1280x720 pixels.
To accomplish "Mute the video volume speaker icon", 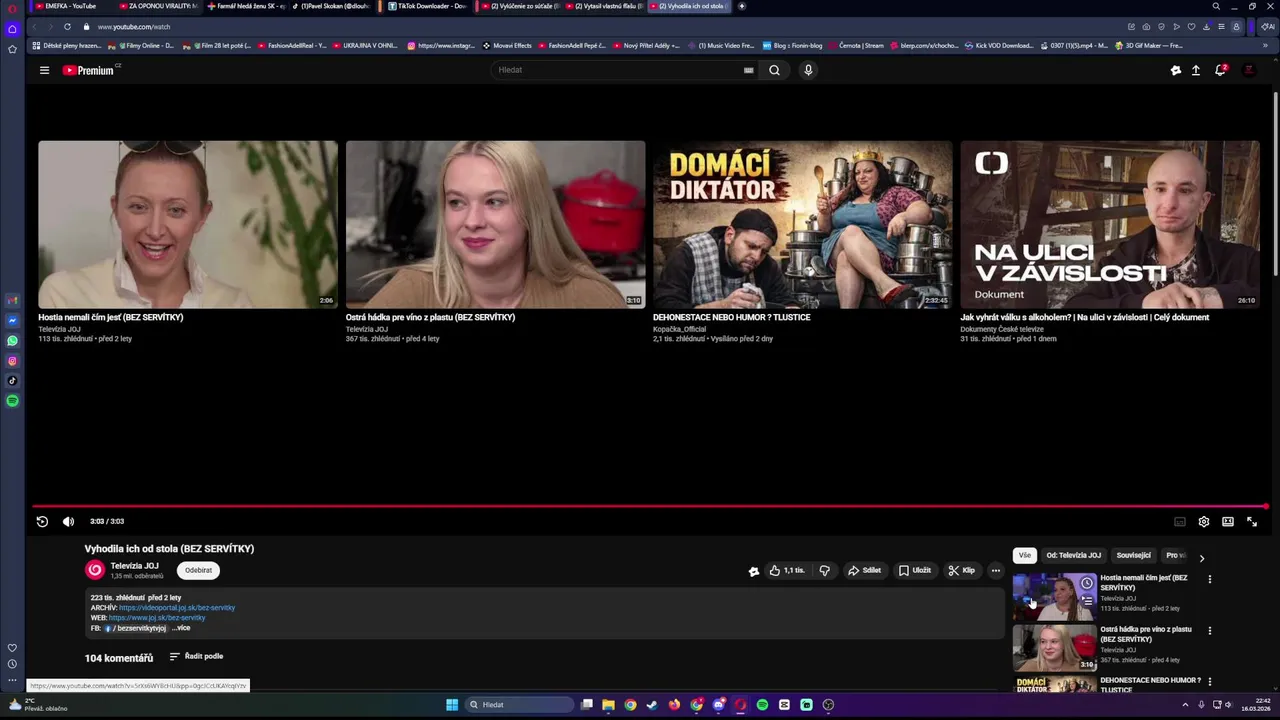I will (x=68, y=521).
